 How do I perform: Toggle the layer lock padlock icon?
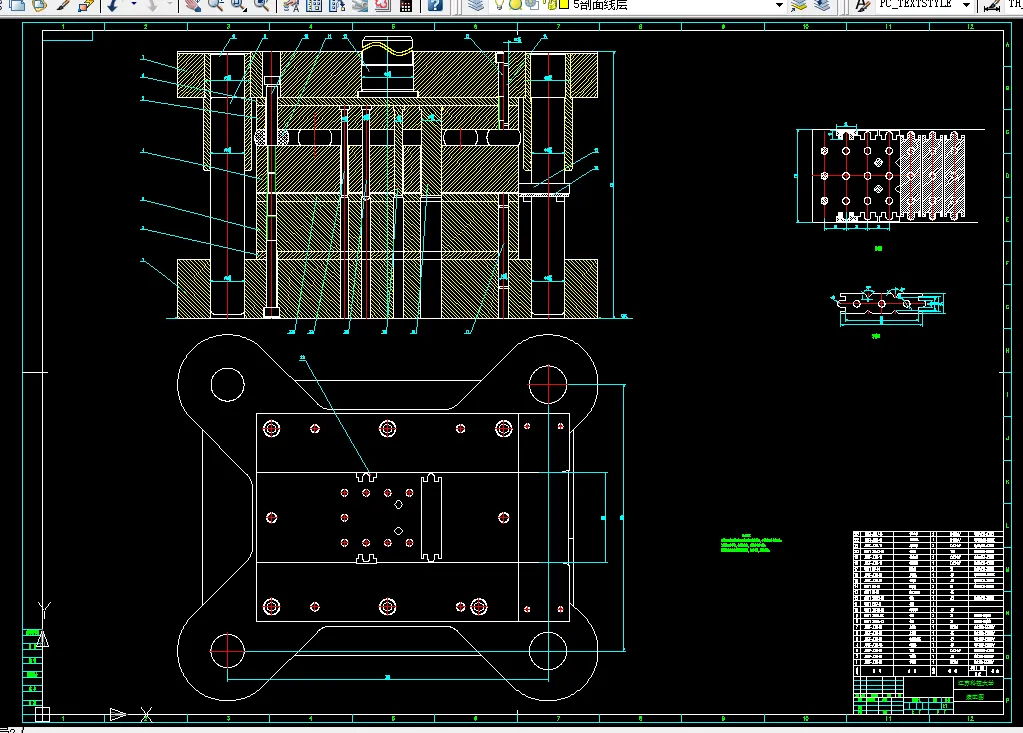click(551, 5)
